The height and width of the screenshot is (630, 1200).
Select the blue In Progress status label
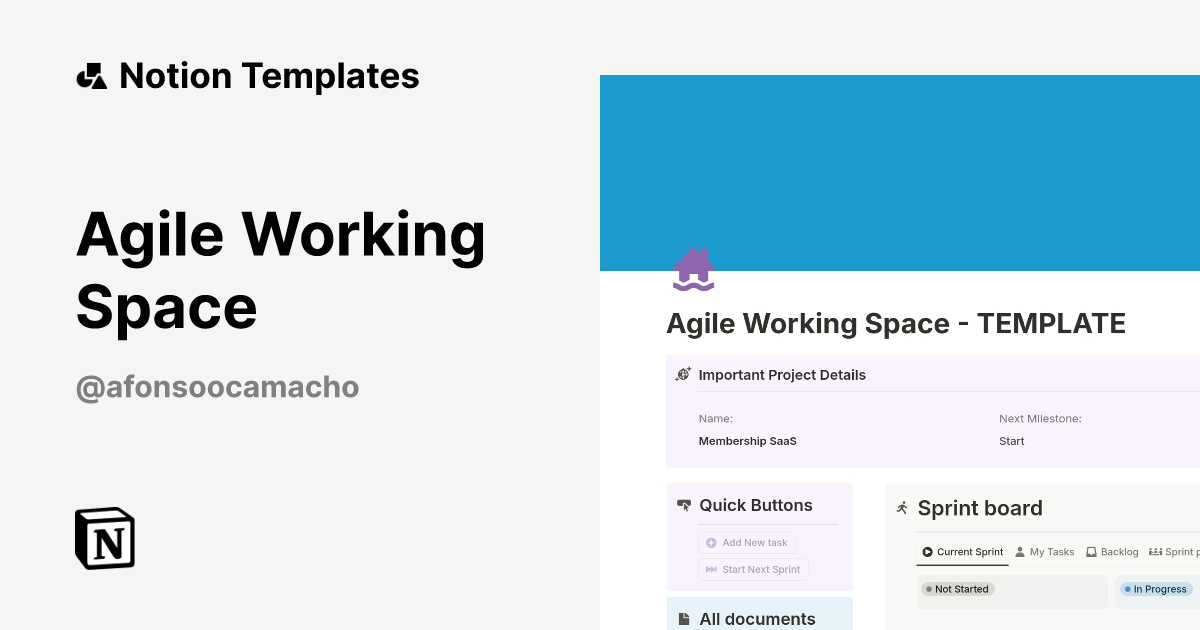click(x=1155, y=589)
